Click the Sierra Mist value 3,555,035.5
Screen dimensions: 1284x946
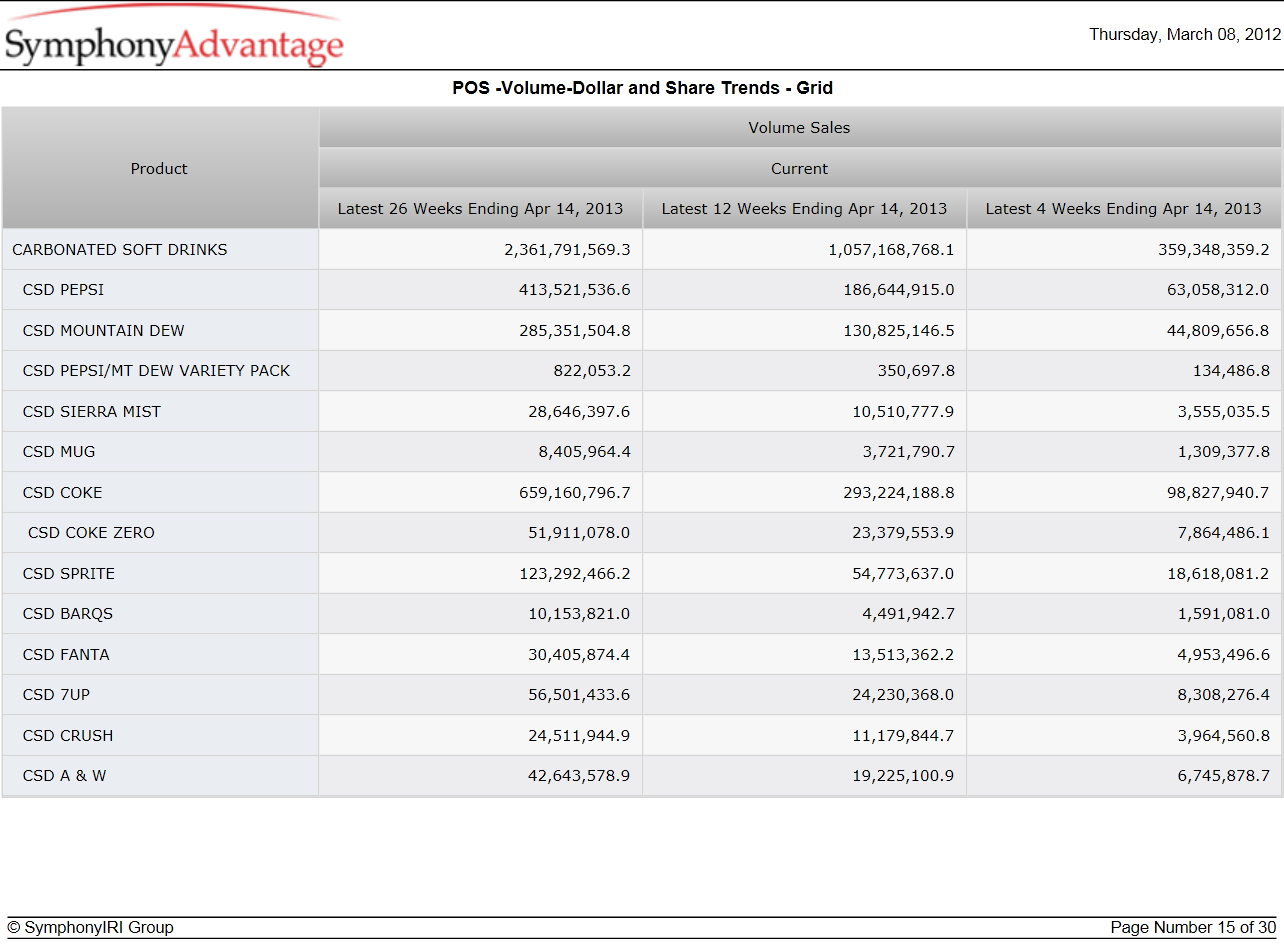click(1223, 412)
